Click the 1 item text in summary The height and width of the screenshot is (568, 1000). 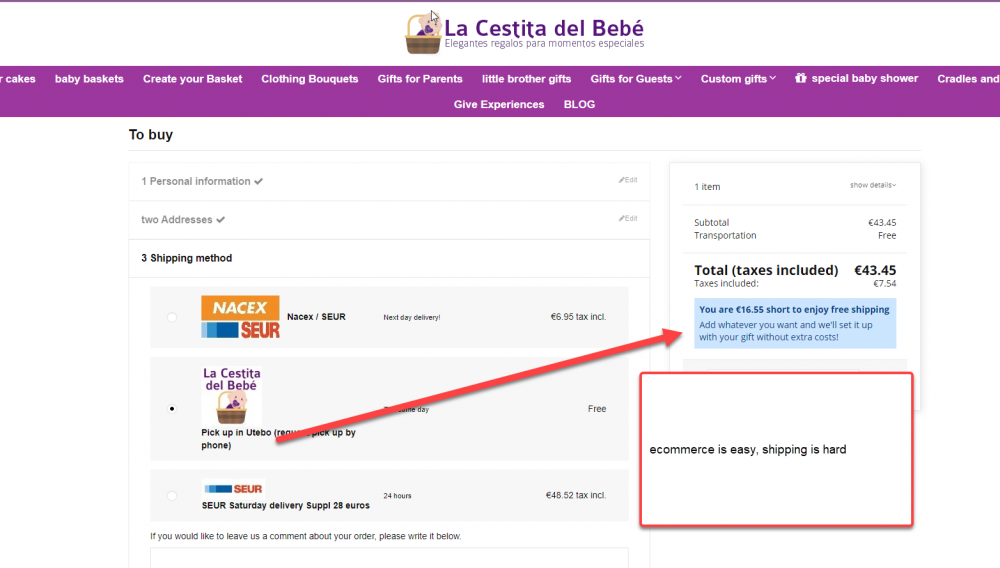pos(707,187)
